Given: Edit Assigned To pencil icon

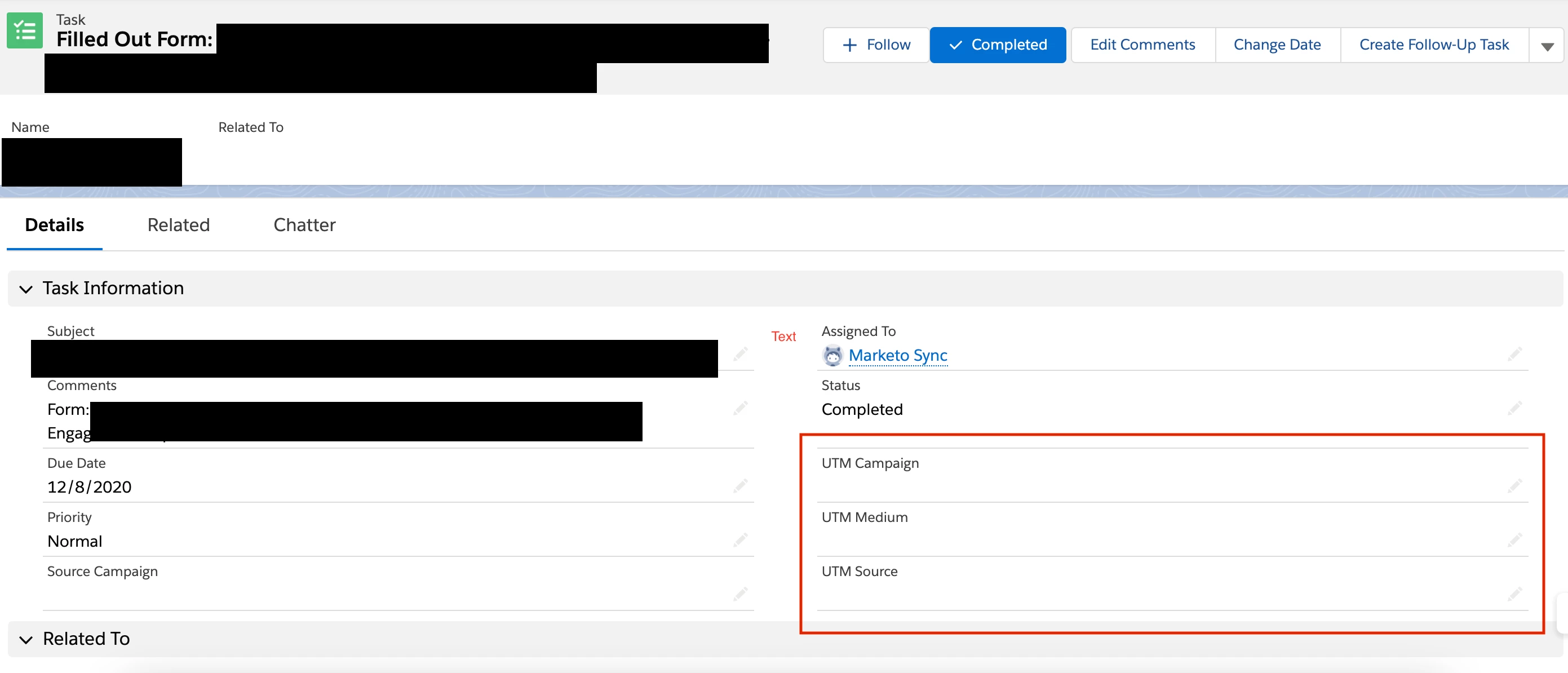Looking at the screenshot, I should 1514,353.
